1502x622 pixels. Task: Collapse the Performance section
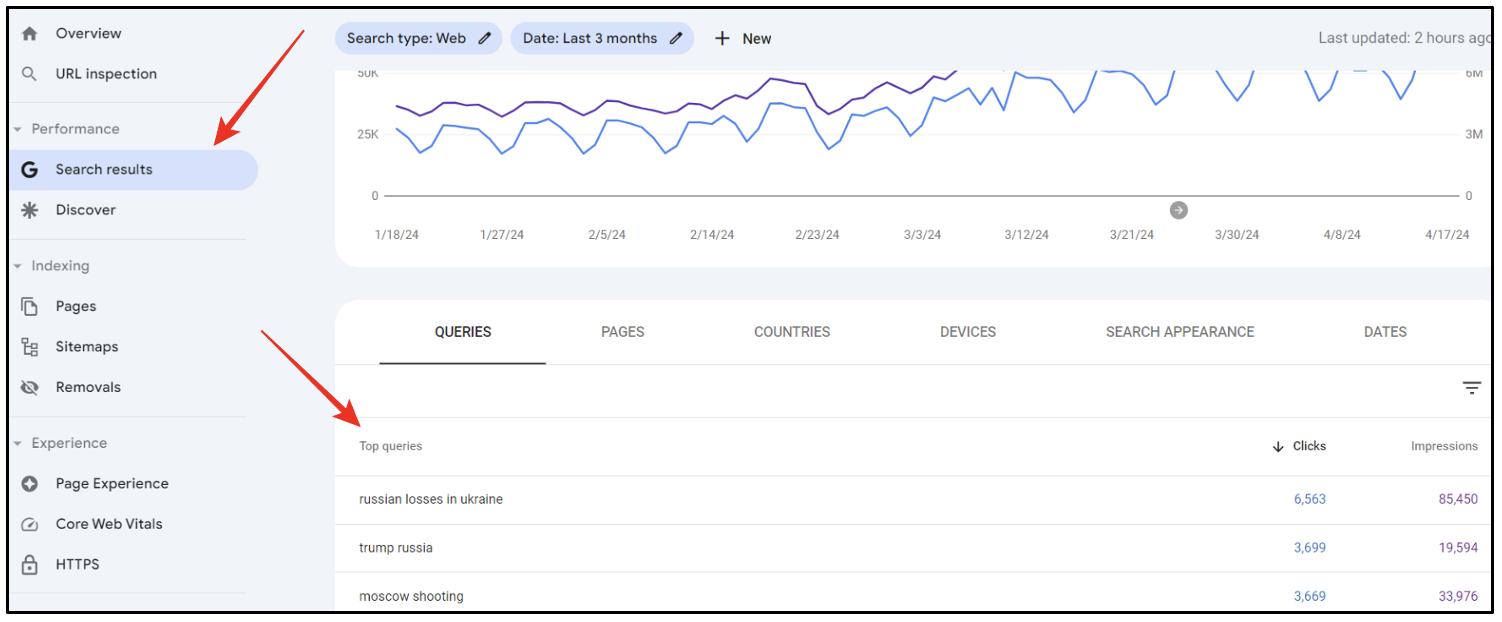(x=18, y=129)
